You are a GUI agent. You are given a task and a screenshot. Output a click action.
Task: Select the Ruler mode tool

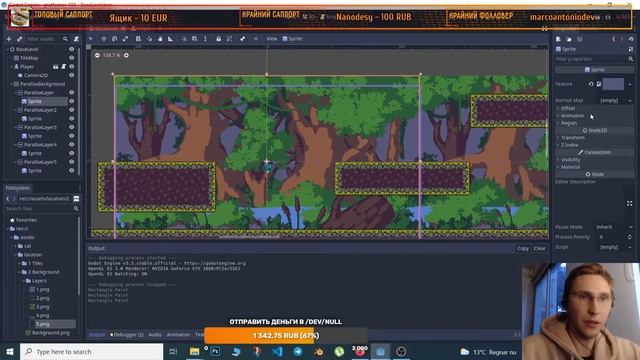click(x=171, y=39)
